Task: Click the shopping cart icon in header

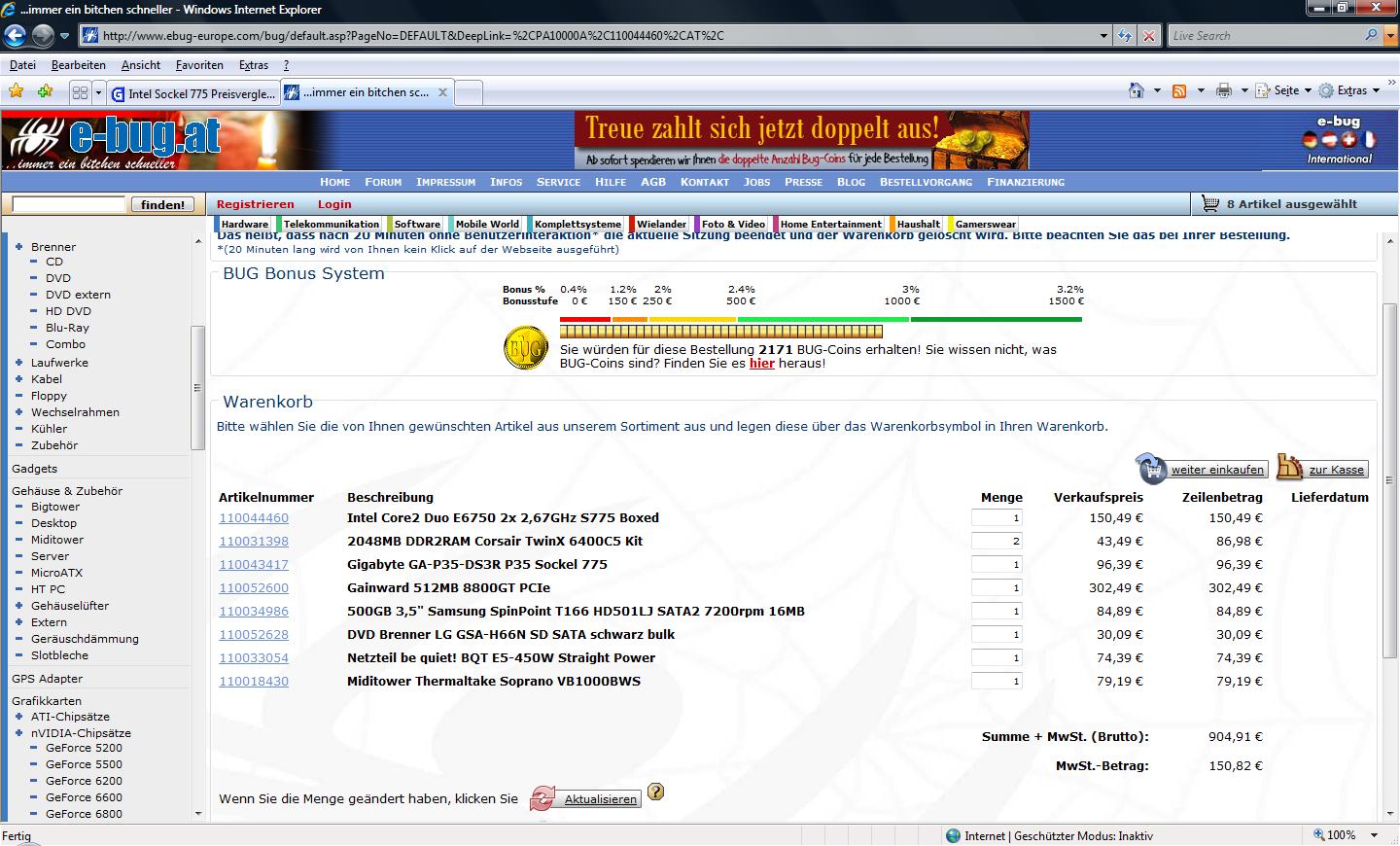Action: point(1210,204)
